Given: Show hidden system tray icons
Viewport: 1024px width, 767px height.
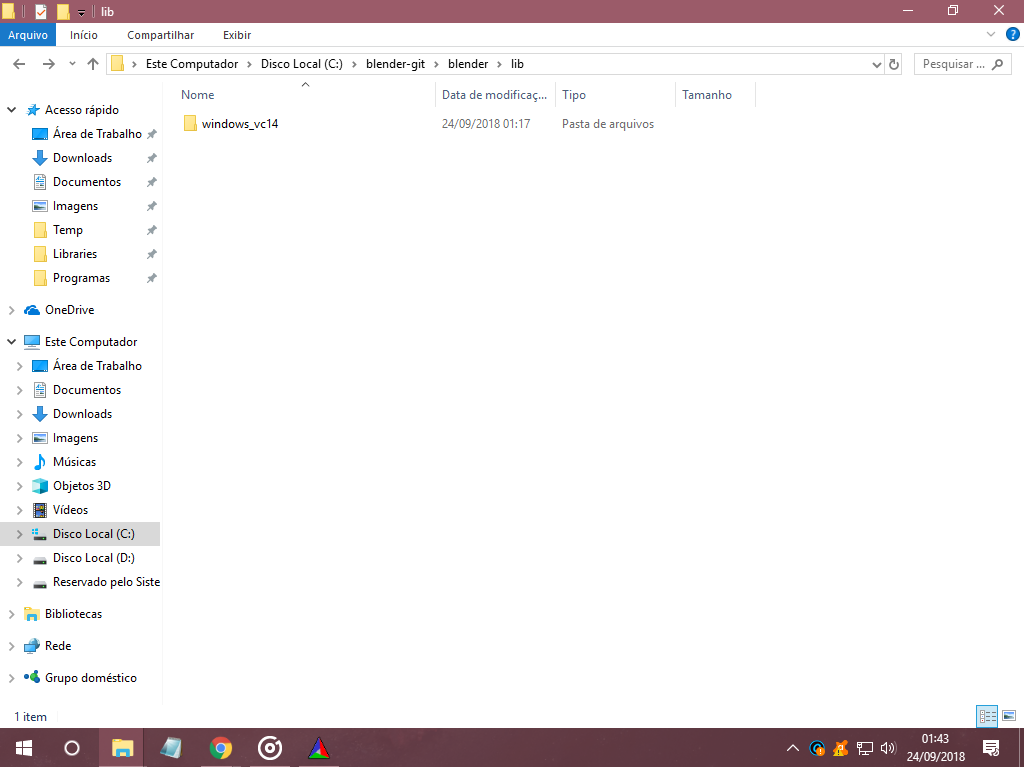Looking at the screenshot, I should pyautogui.click(x=792, y=748).
